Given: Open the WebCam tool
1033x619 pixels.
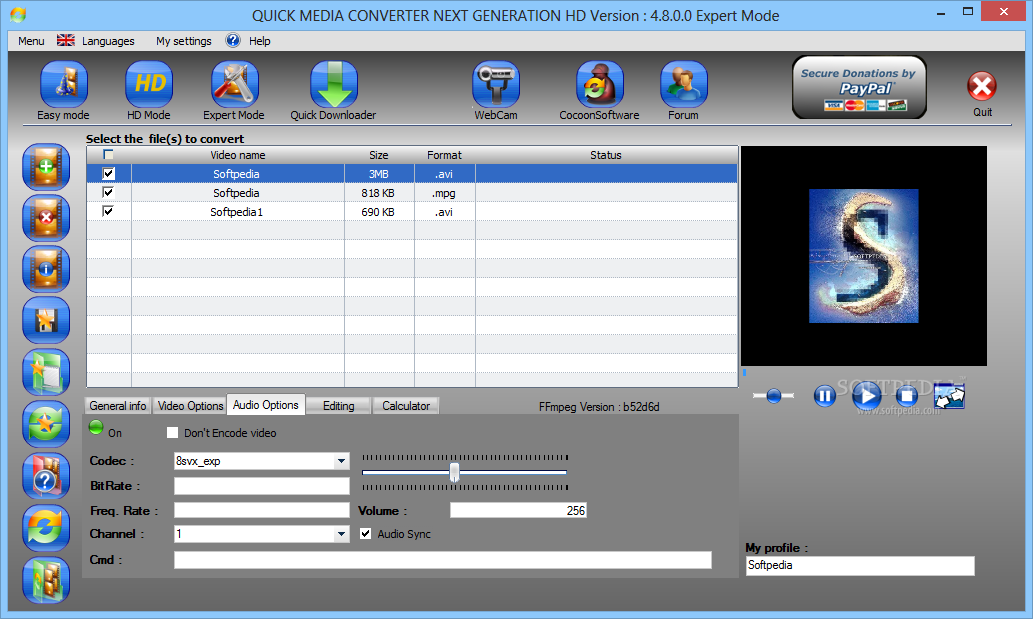Looking at the screenshot, I should 496,84.
